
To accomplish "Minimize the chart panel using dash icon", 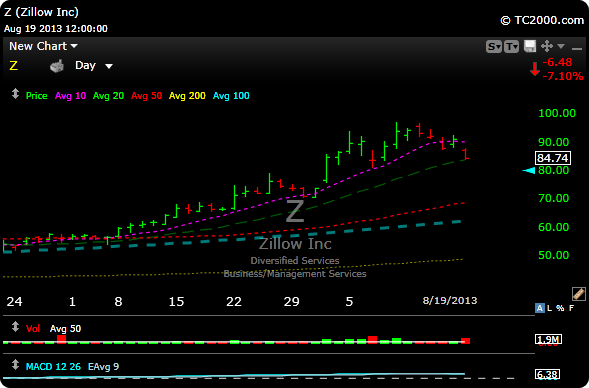I will (x=576, y=48).
